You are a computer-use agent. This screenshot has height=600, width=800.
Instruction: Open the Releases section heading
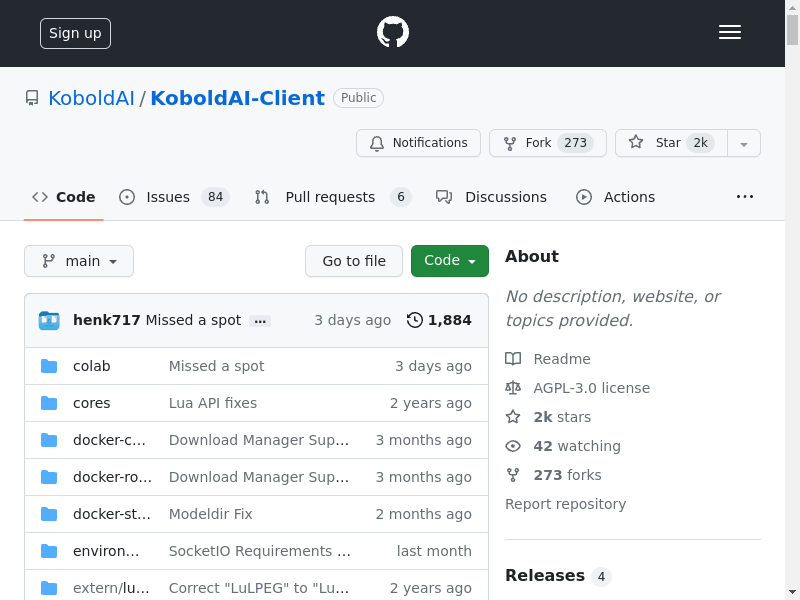[x=544, y=576]
